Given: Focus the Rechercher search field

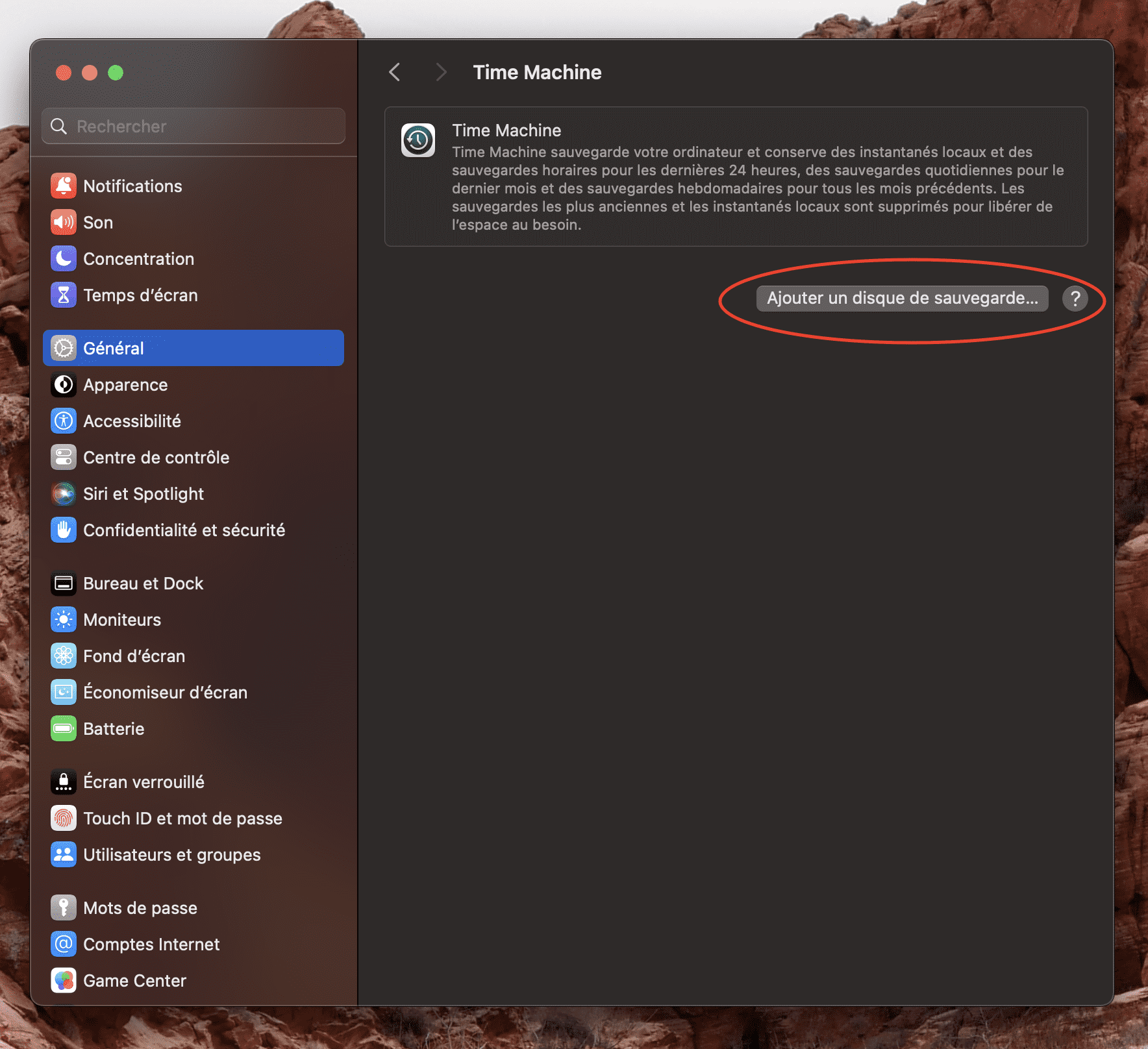Looking at the screenshot, I should [x=193, y=126].
